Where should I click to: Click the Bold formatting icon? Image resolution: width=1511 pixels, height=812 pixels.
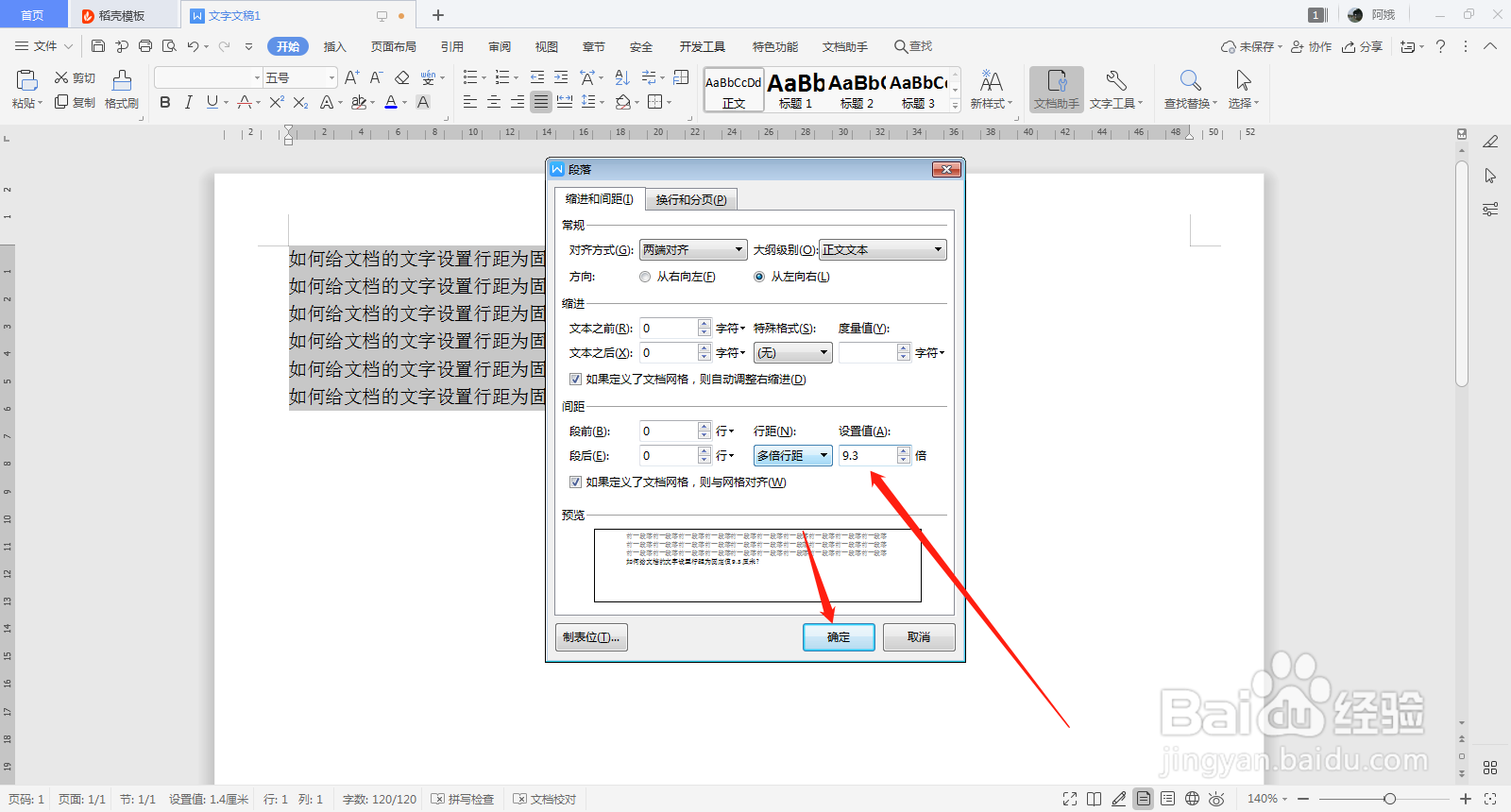(x=165, y=102)
